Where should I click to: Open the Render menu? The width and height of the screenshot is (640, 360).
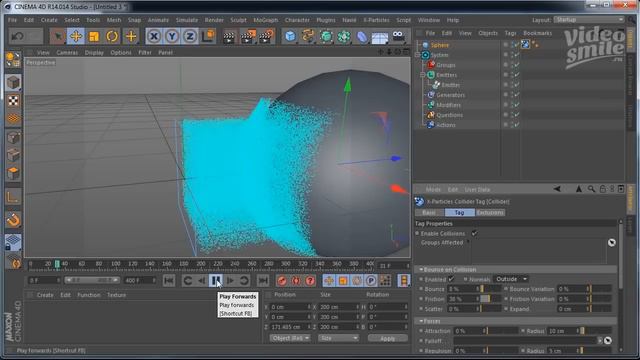coord(214,20)
